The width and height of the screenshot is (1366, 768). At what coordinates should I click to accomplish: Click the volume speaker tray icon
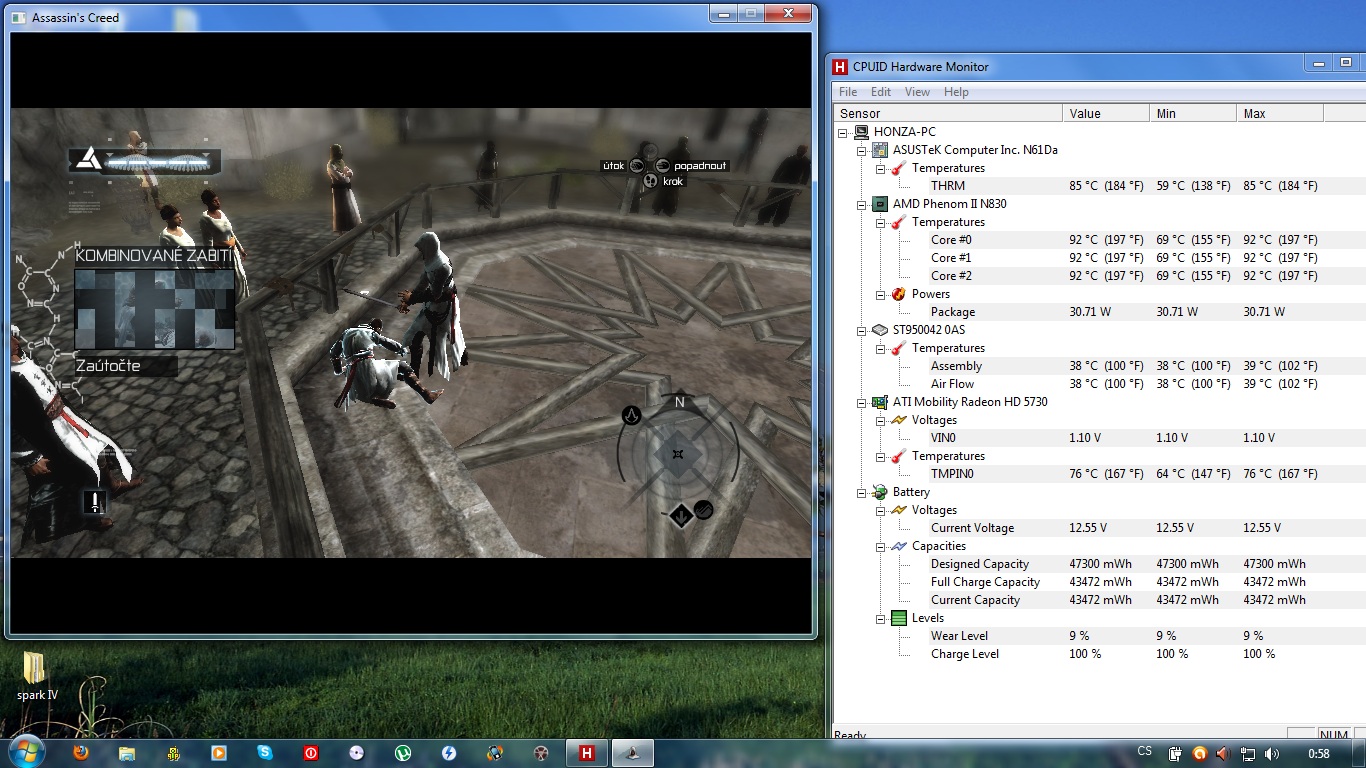coord(1272,753)
